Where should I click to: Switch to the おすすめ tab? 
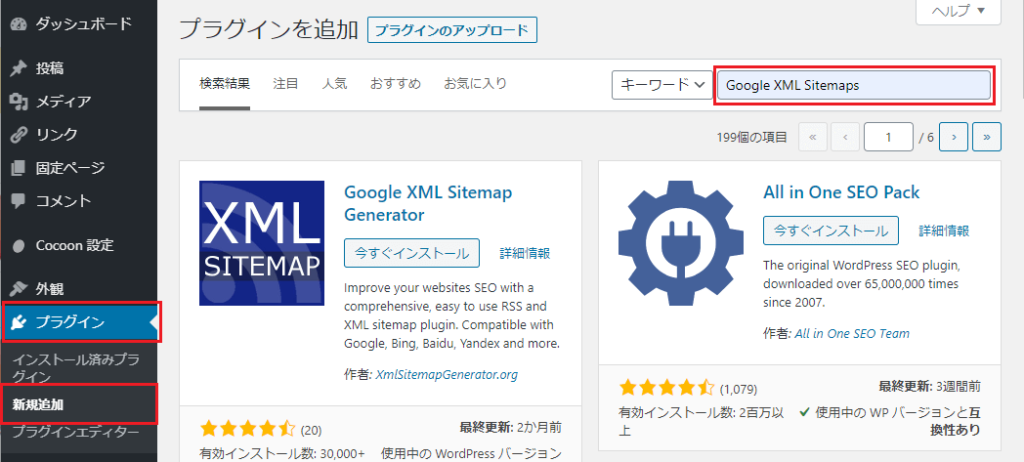395,84
